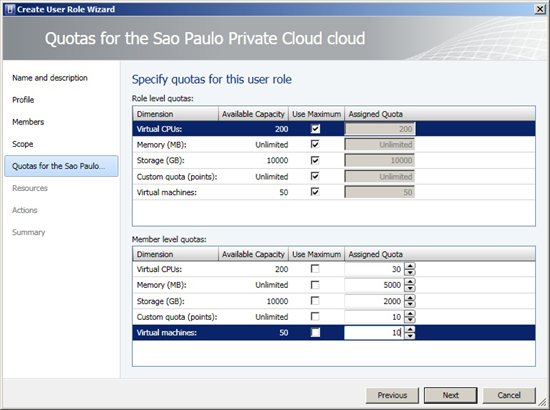Sort role quotas by Dimension column header
This screenshot has height=410, width=550.
175,114
